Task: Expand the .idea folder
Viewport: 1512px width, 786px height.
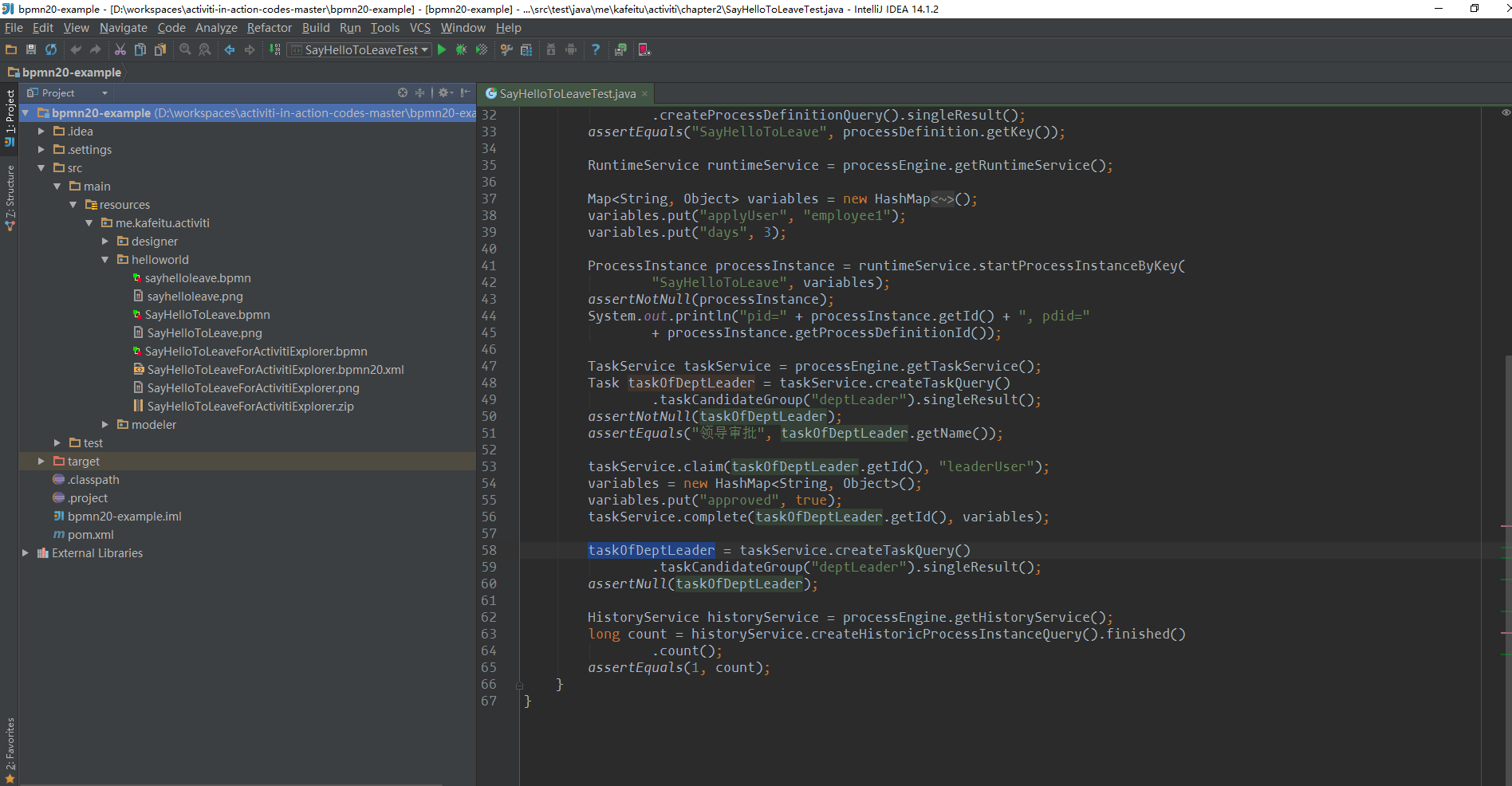Action: click(x=41, y=132)
